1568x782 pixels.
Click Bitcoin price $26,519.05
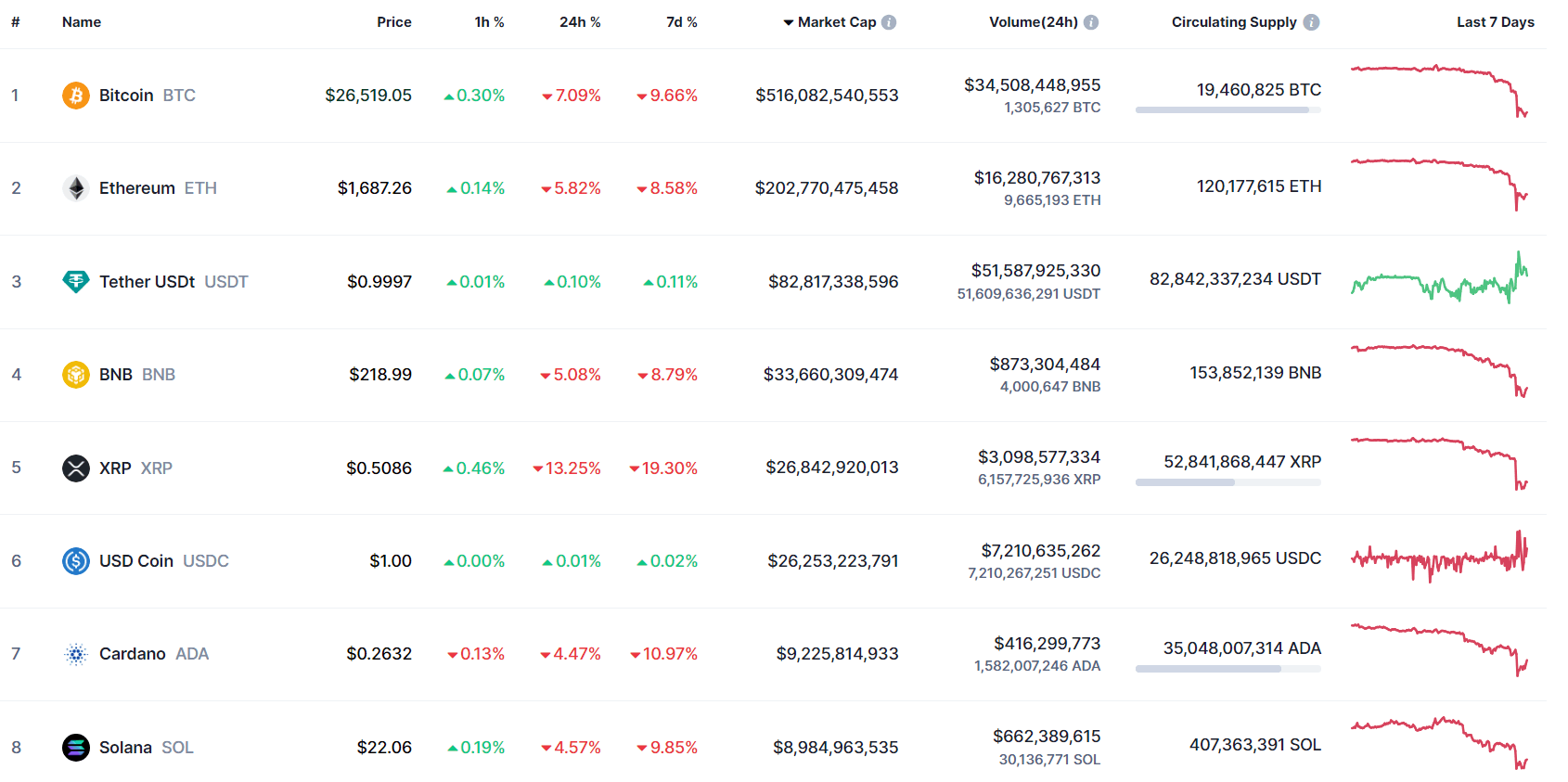click(x=368, y=96)
